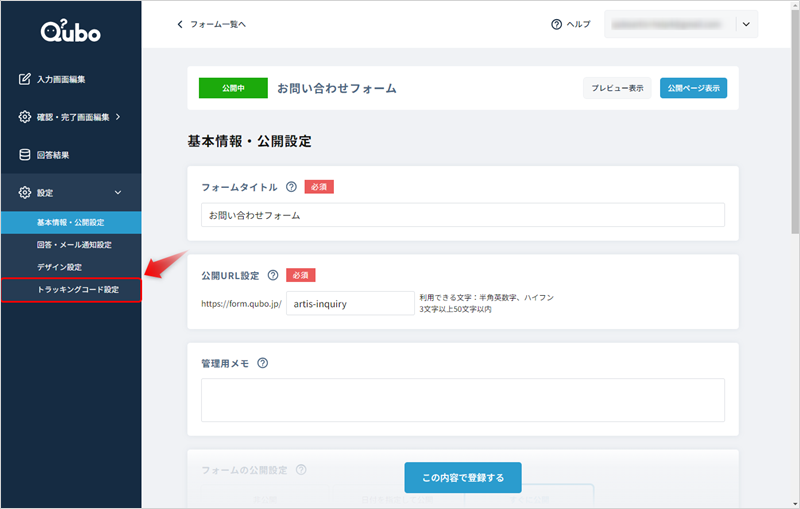Click the 公開ページ表示 button
The image size is (800, 509).
coord(693,88)
